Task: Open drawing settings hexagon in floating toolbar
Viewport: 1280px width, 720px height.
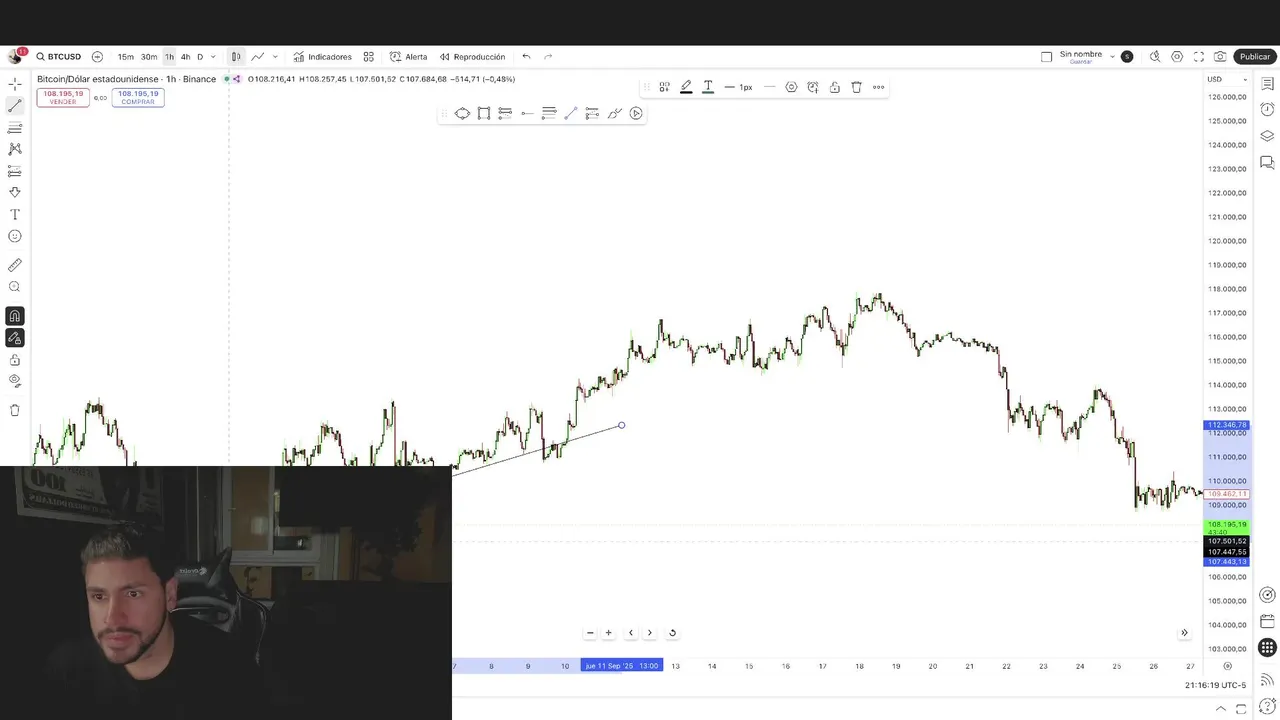Action: point(791,87)
